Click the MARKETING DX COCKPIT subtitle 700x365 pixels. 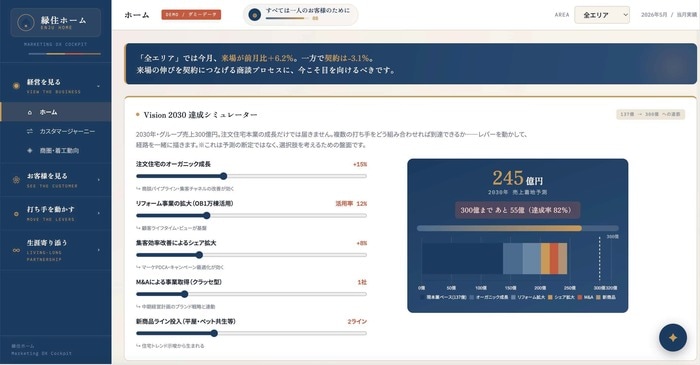pos(56,44)
